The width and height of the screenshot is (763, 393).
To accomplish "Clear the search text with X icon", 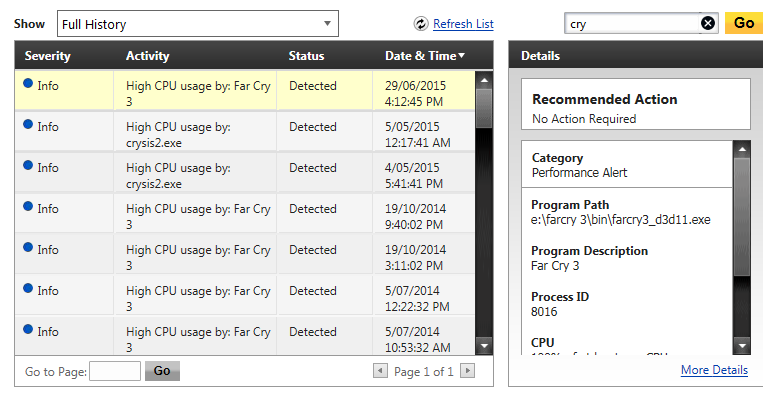I will tap(708, 23).
